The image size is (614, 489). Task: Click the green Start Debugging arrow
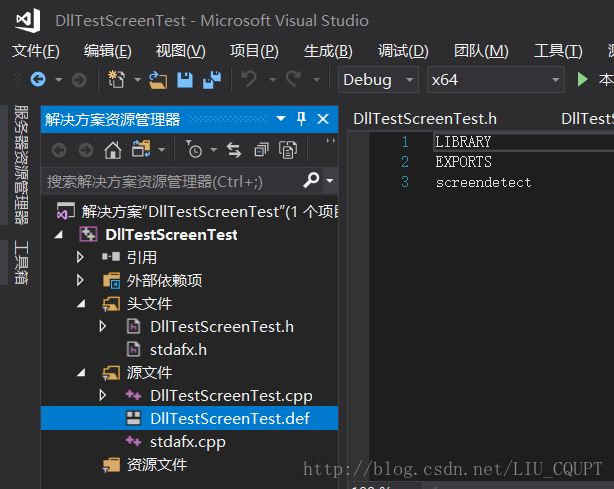point(582,79)
